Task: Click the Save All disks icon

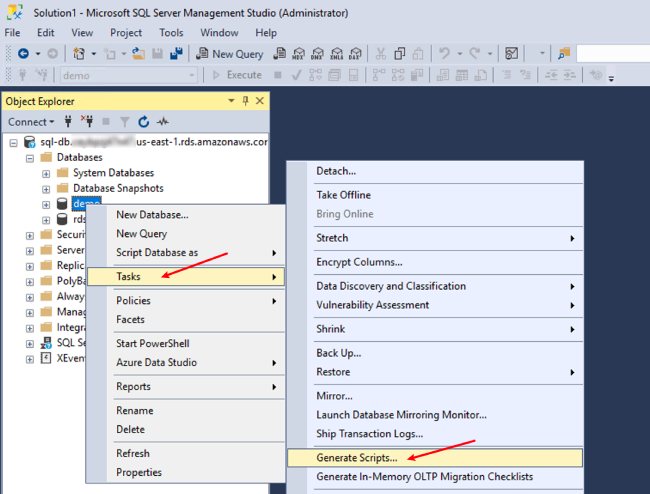Action: [x=176, y=53]
